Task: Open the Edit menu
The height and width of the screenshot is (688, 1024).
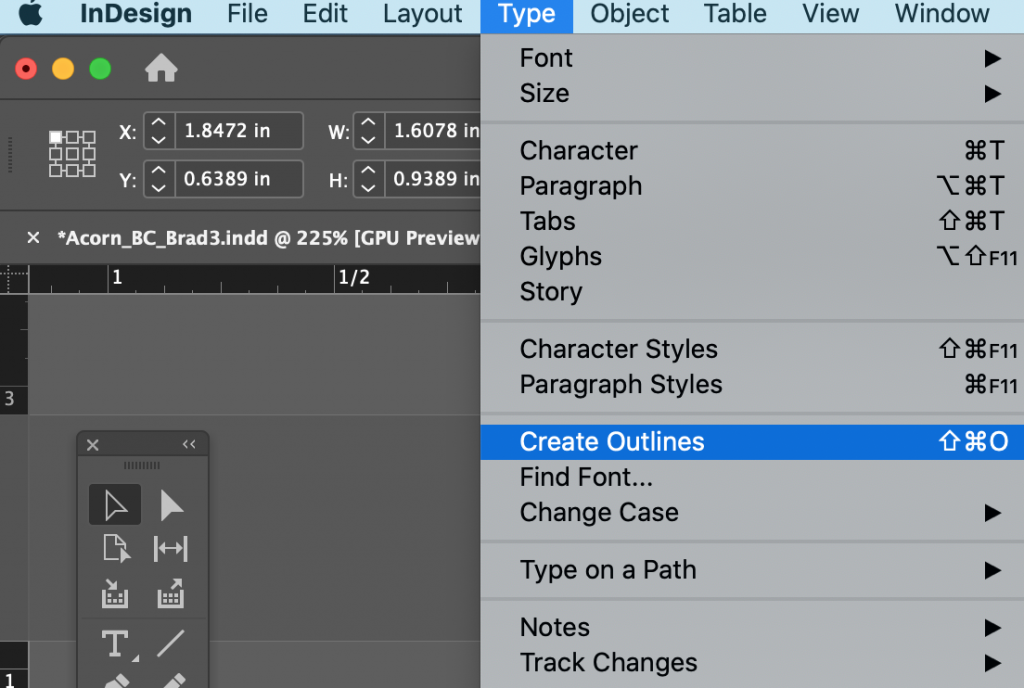Action: (x=325, y=14)
